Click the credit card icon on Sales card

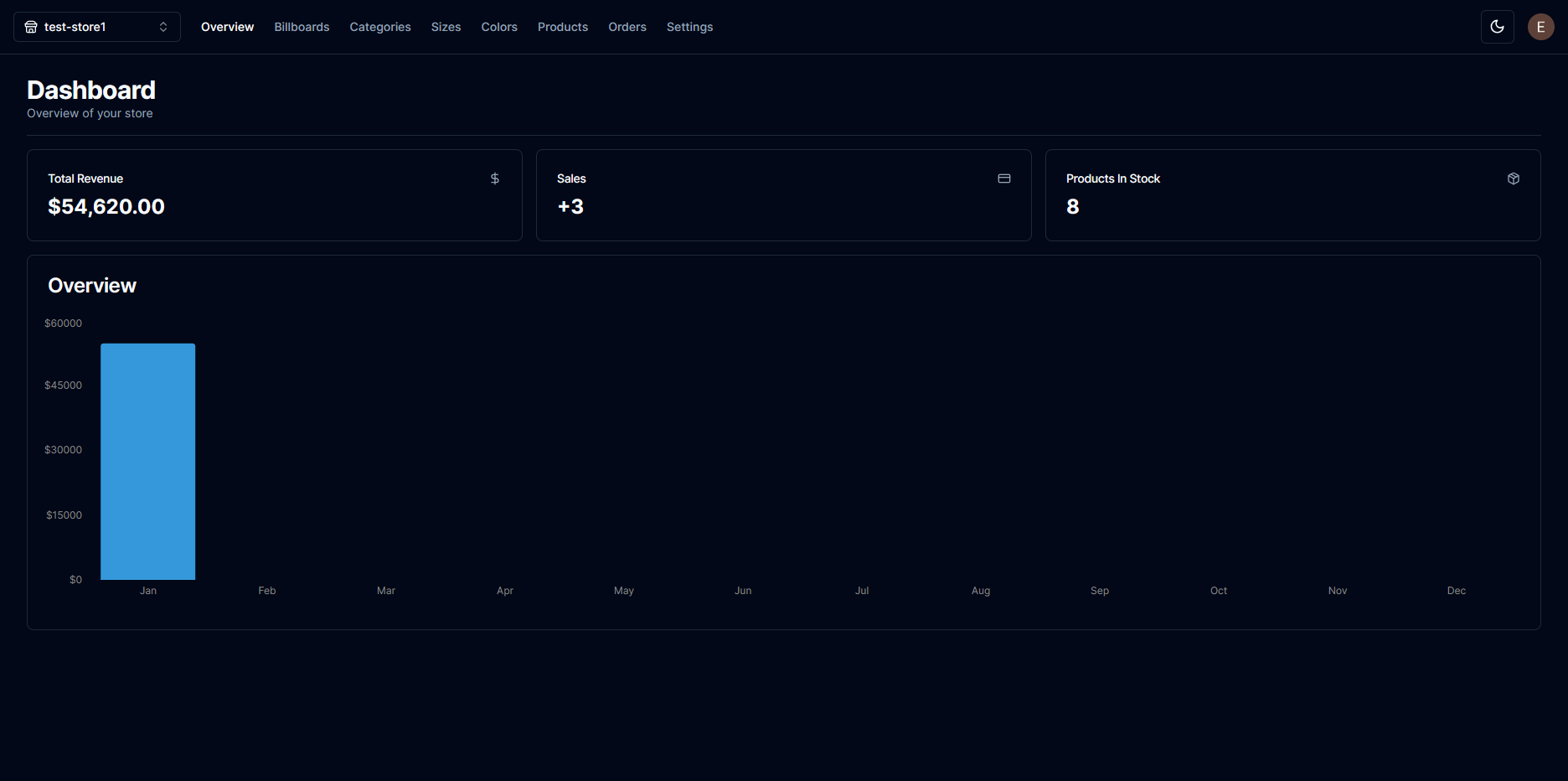[1004, 178]
